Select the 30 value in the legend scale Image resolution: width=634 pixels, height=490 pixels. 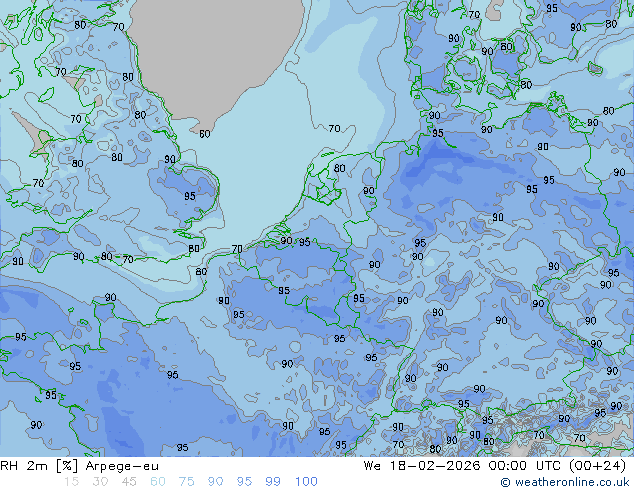point(100,482)
